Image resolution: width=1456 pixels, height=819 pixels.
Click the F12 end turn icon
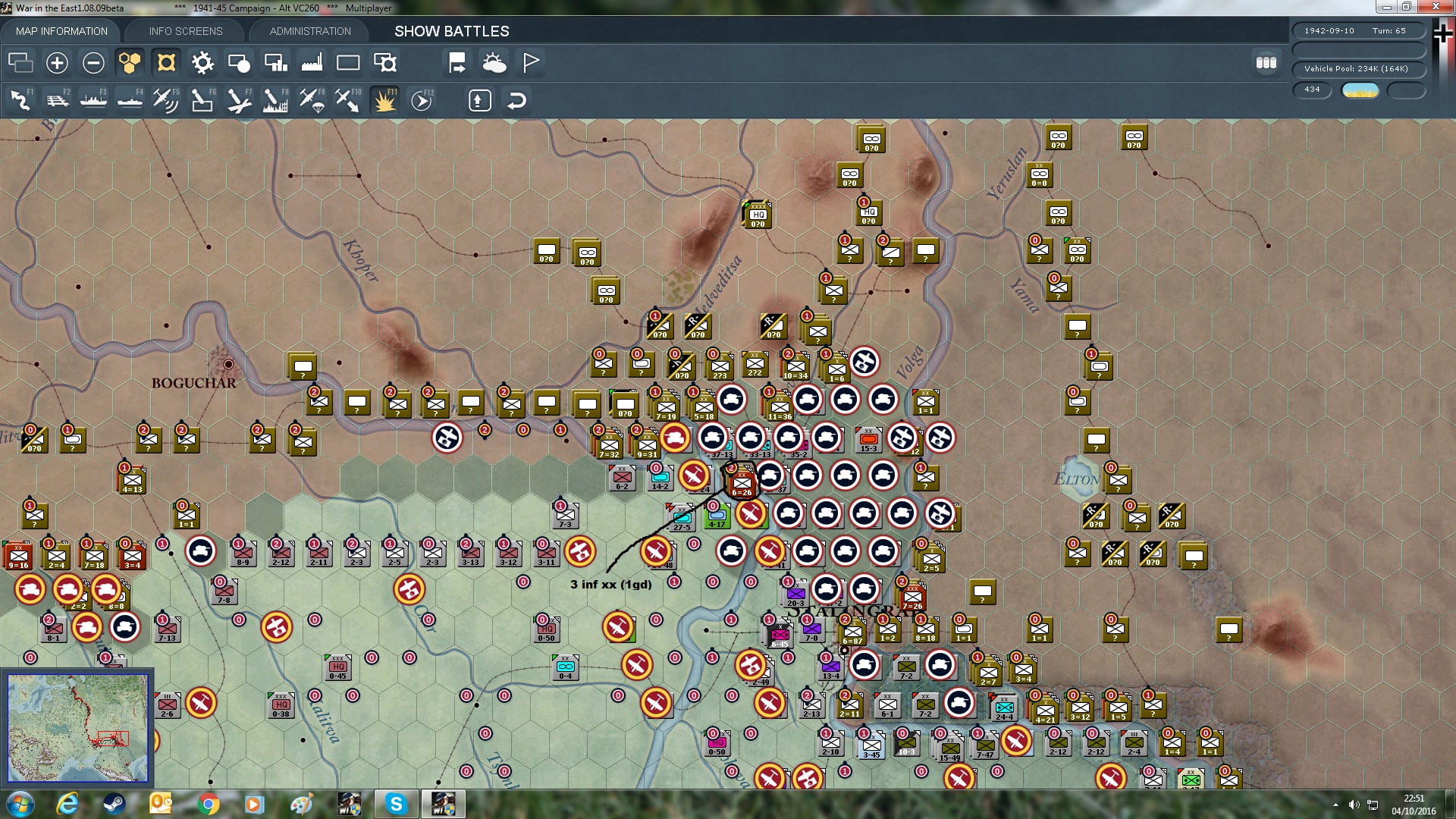click(422, 100)
